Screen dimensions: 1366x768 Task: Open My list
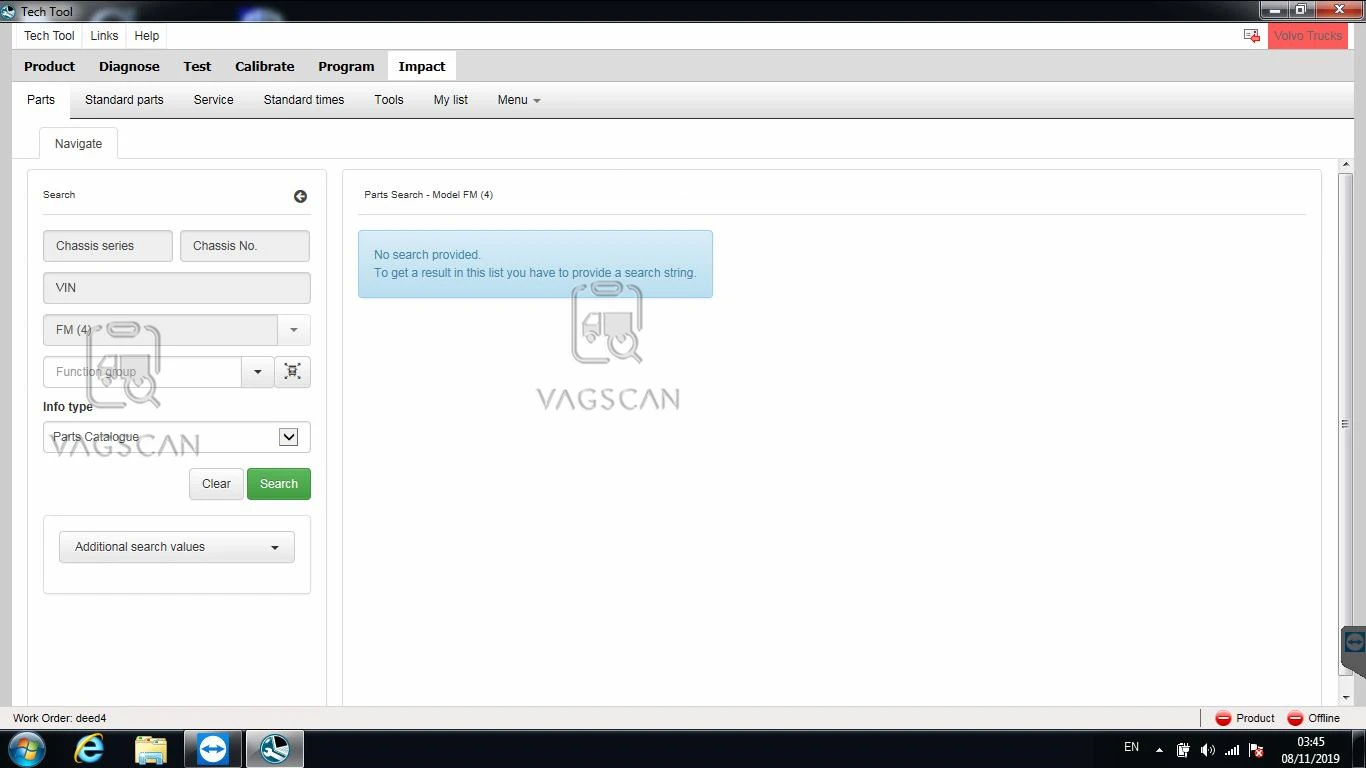451,100
